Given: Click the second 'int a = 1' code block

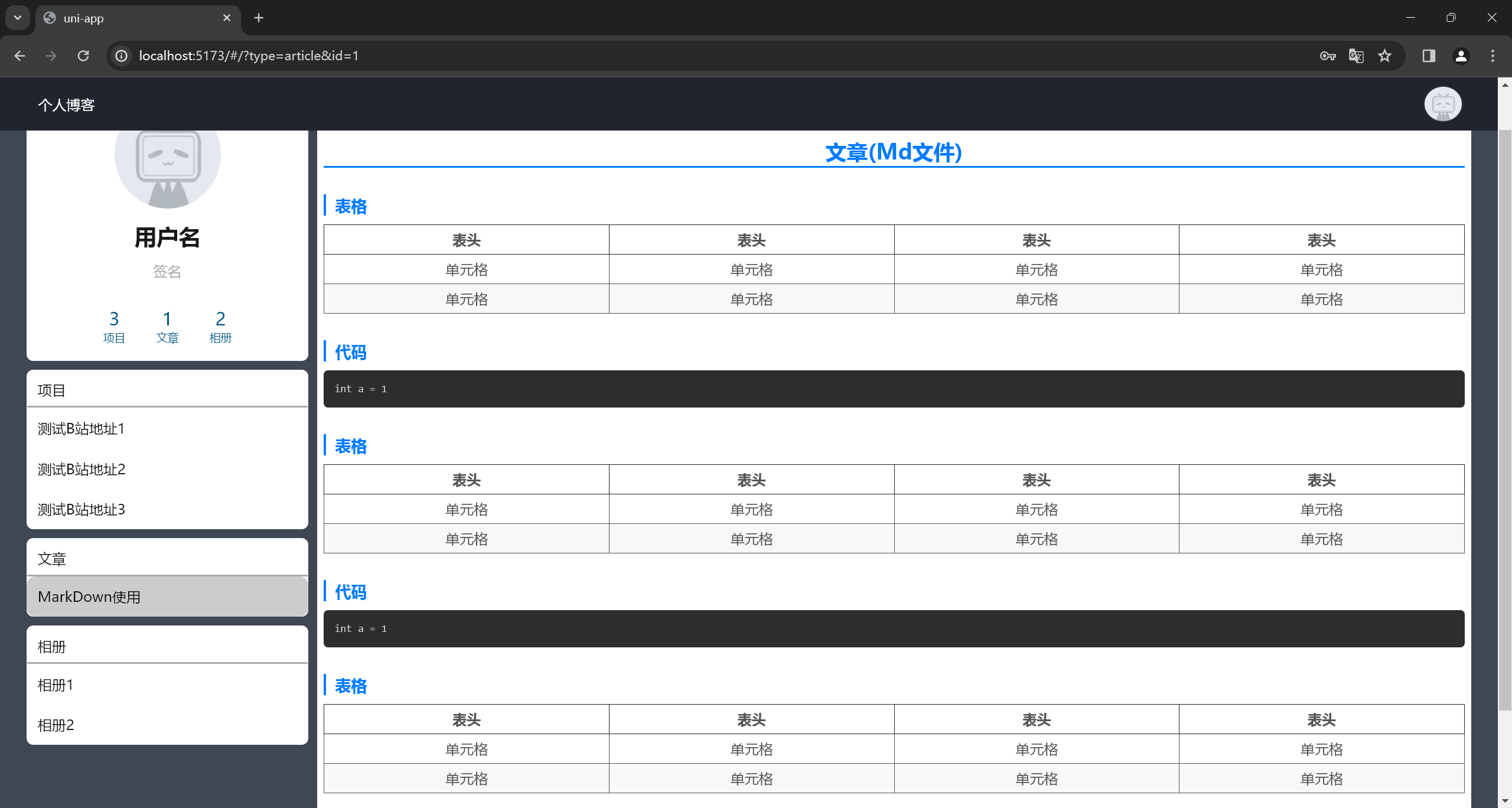Looking at the screenshot, I should pyautogui.click(x=894, y=628).
